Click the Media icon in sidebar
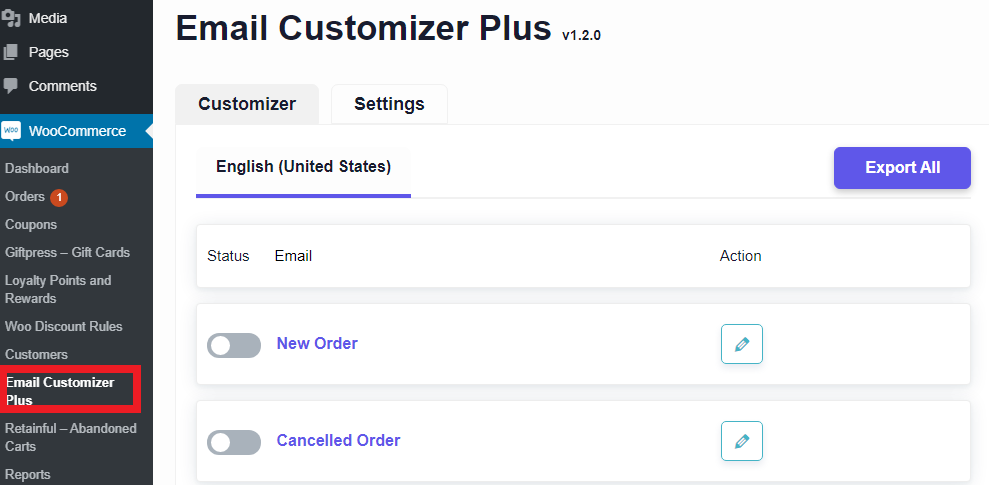989x485 pixels. (11, 18)
